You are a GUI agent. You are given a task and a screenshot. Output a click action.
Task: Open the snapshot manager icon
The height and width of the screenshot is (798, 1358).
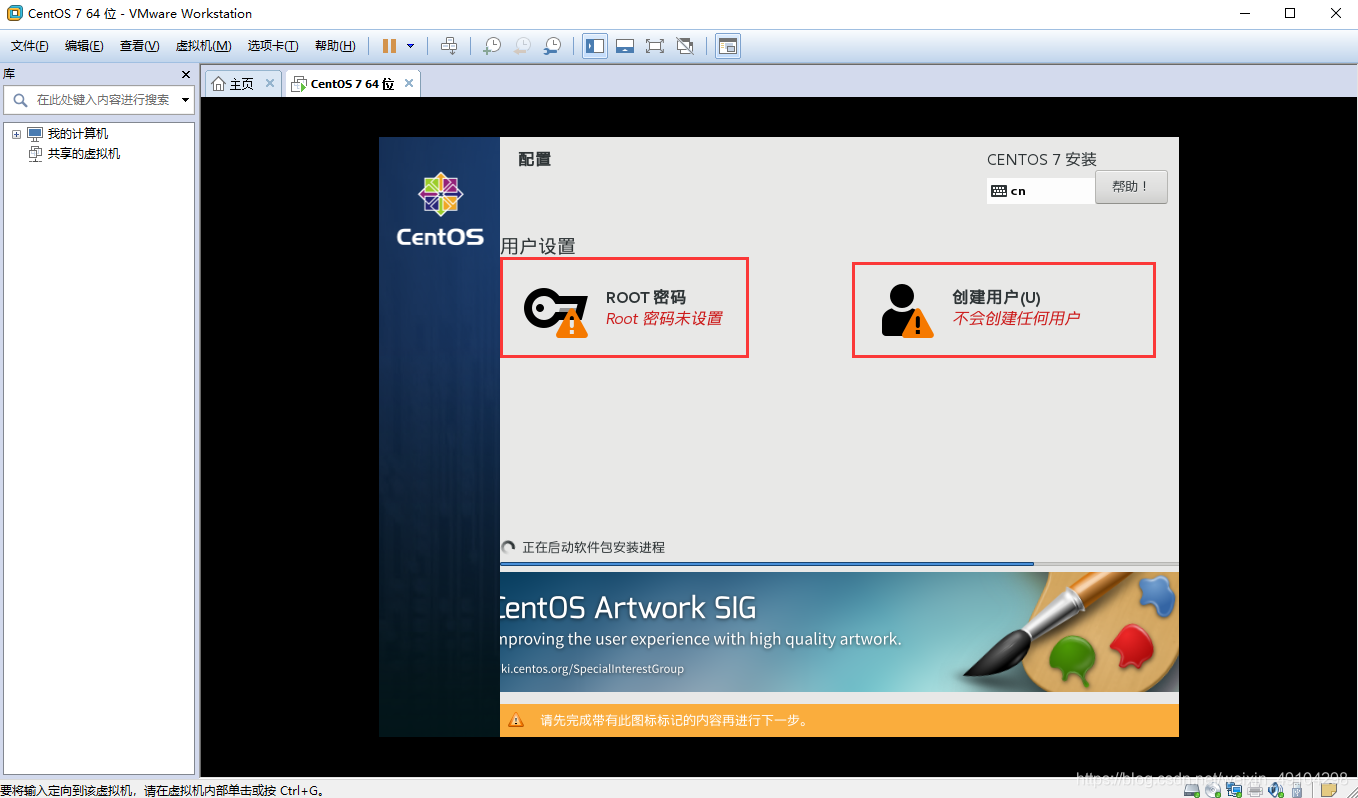coord(552,46)
